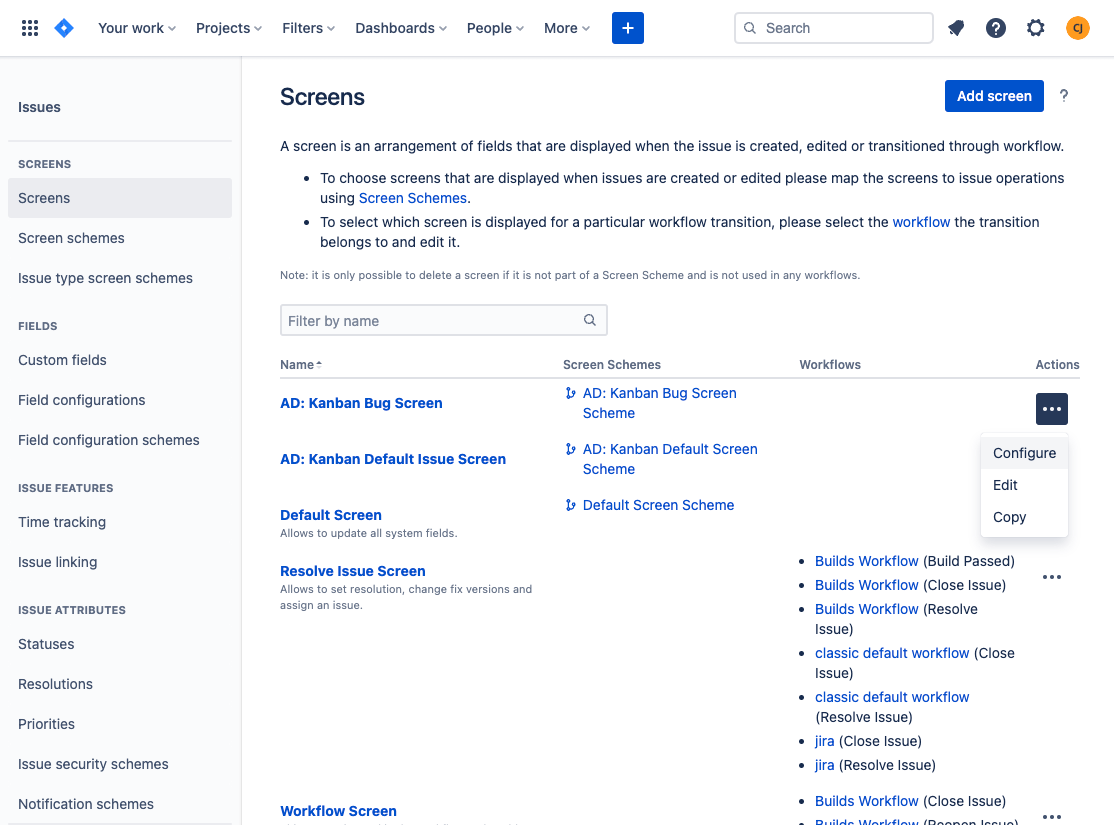Click the small help icon beside Add screen
Viewport: 1114px width, 825px height.
(x=1064, y=96)
